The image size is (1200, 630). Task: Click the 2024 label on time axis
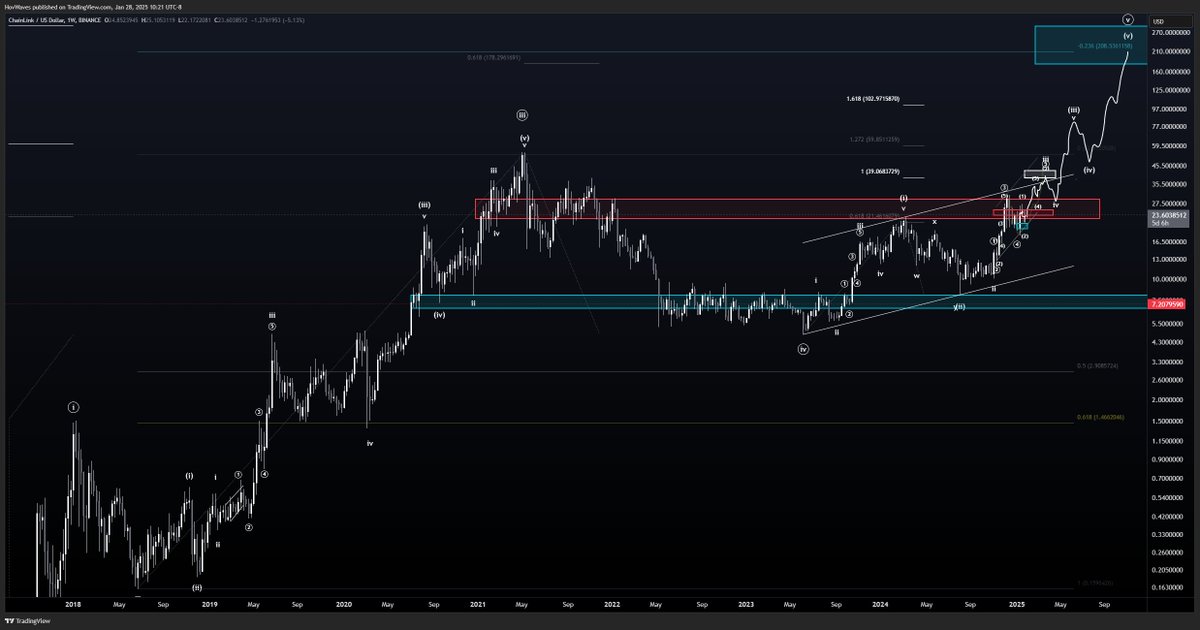pos(880,604)
